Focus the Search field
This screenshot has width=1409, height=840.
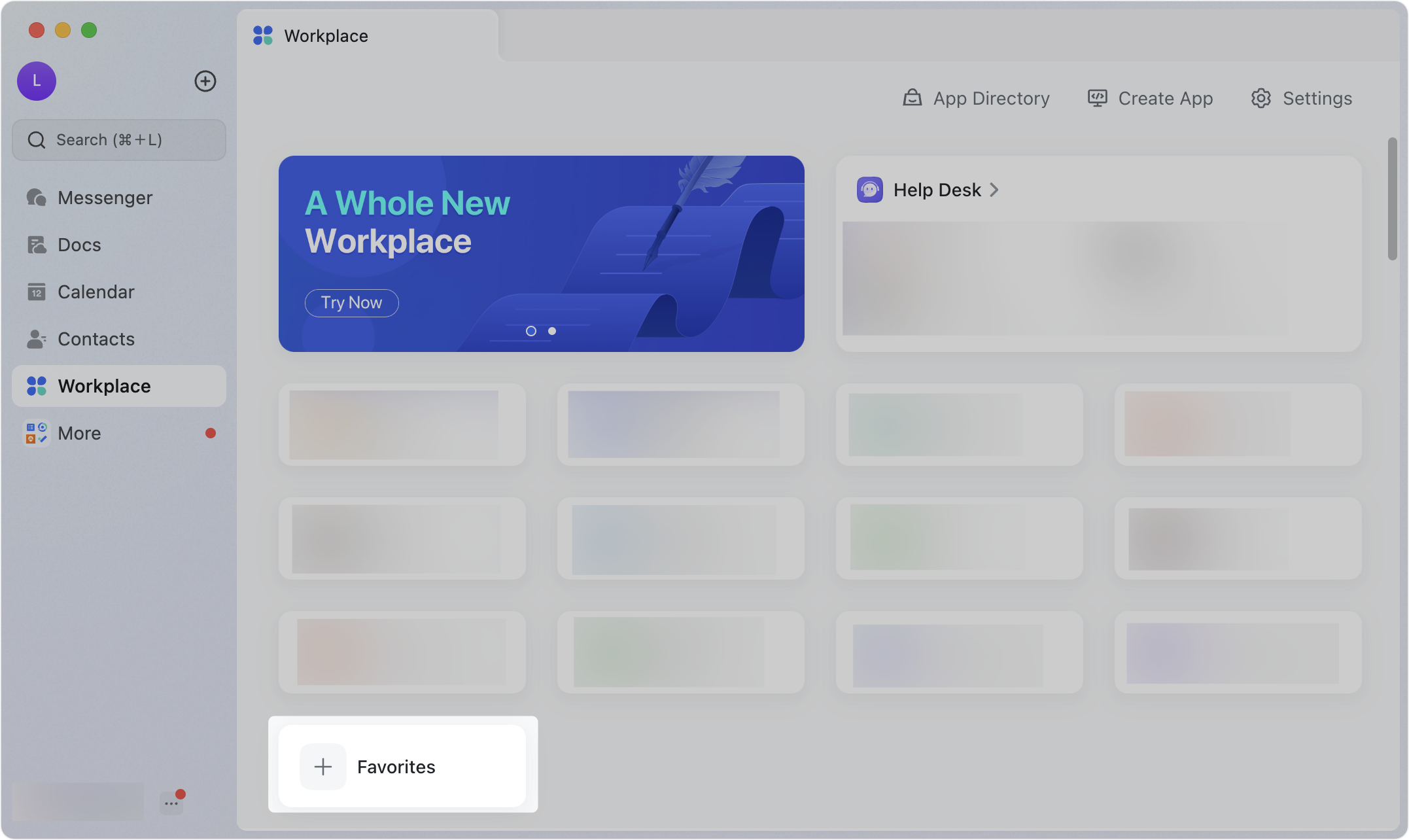119,140
